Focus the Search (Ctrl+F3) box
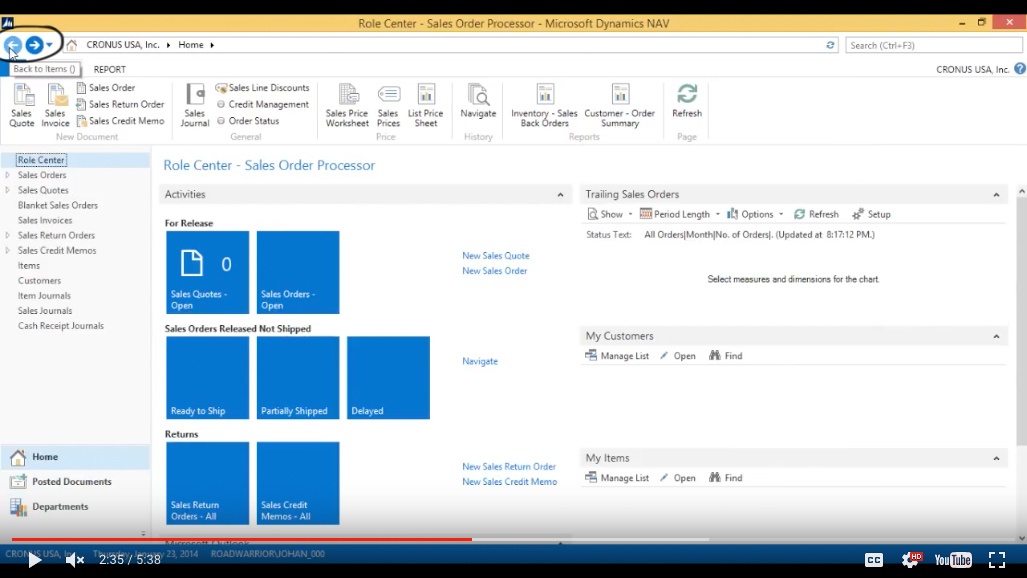 (933, 45)
